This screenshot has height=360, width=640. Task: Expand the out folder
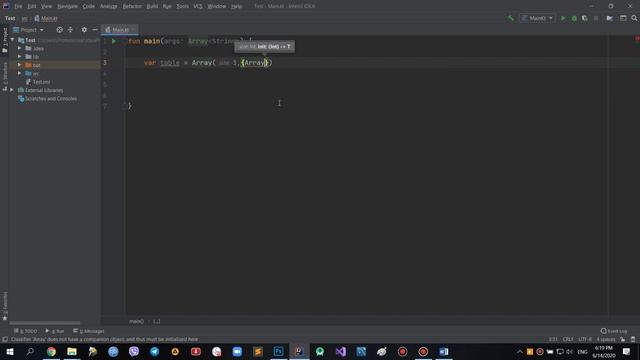point(19,65)
